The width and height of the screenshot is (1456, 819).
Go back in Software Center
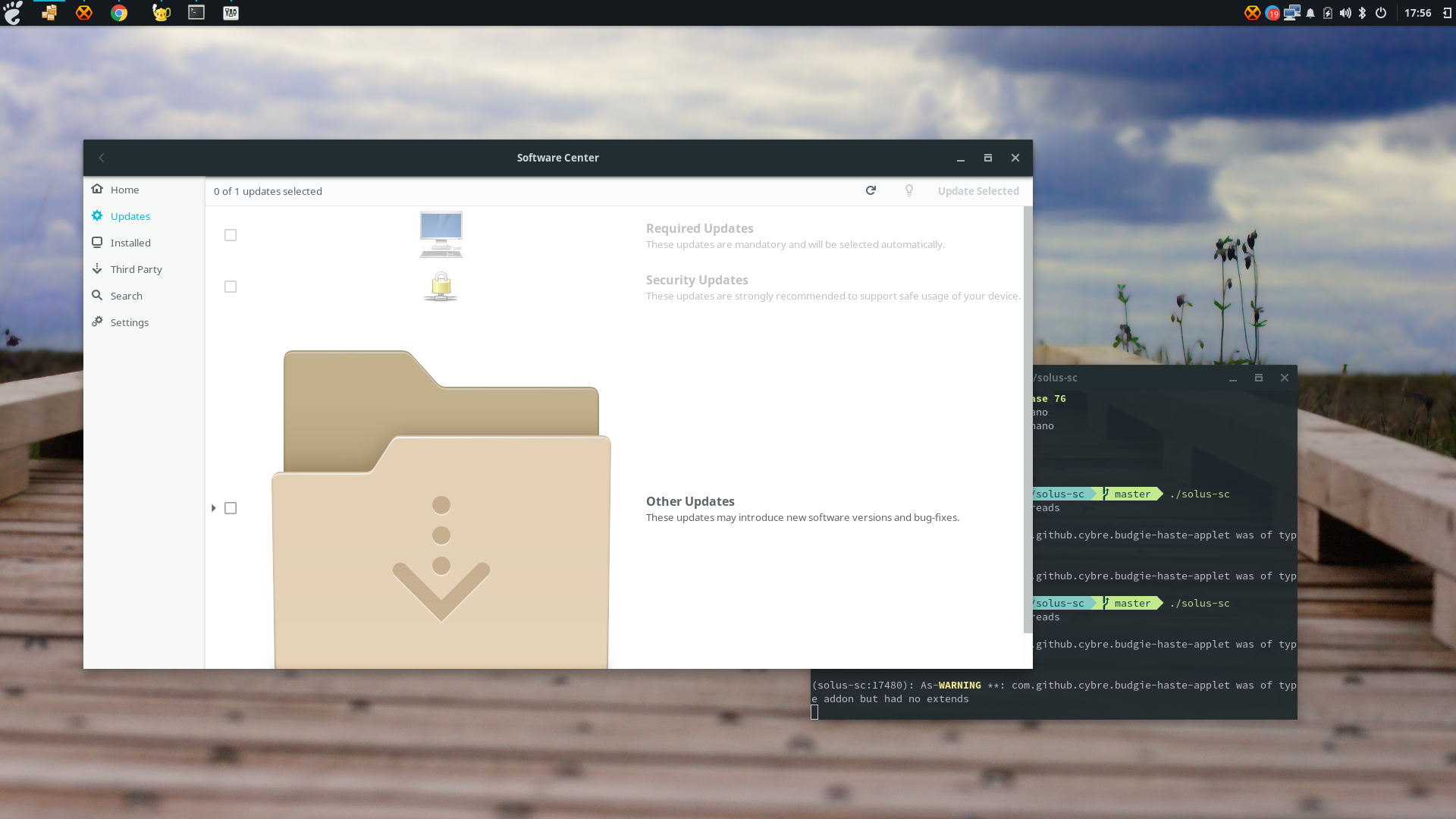click(x=102, y=158)
